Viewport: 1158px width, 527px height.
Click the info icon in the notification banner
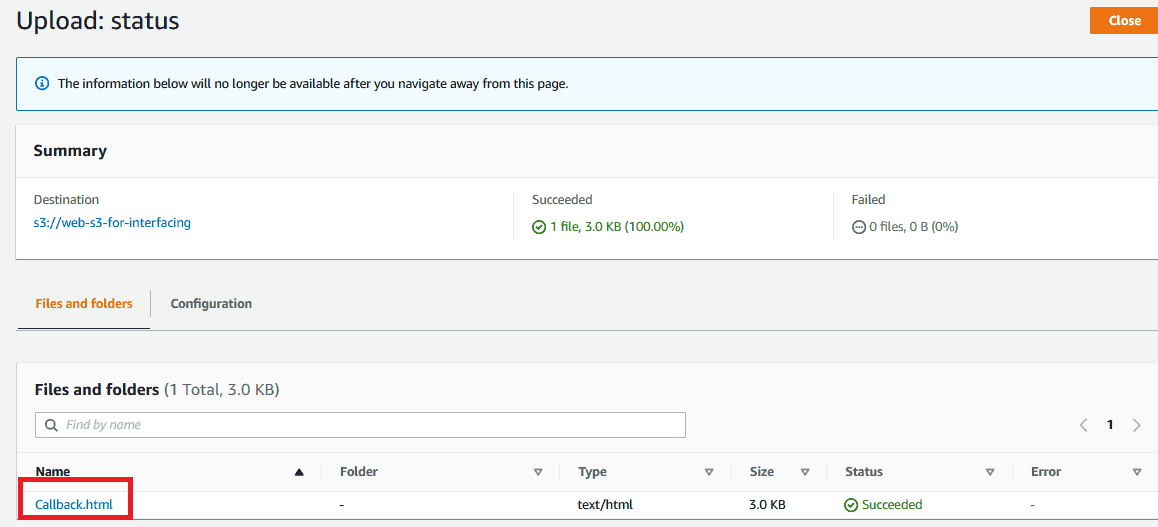pos(42,84)
